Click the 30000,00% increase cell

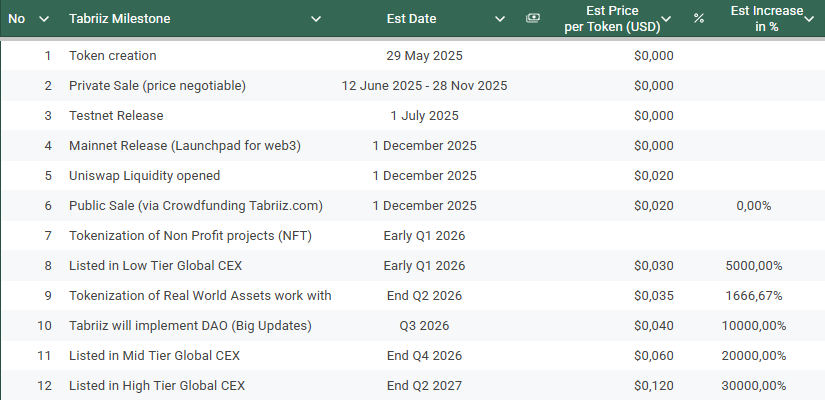[754, 386]
